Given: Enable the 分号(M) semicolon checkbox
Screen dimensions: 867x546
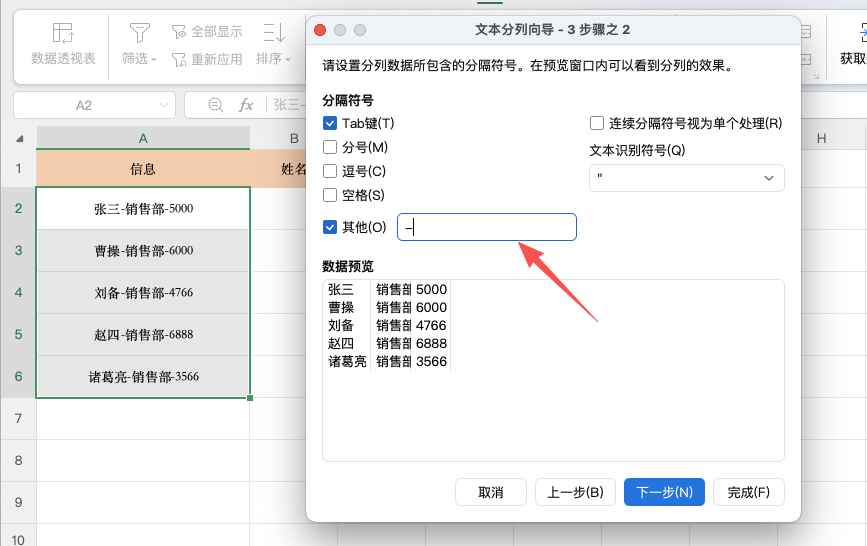Looking at the screenshot, I should click(x=330, y=147).
